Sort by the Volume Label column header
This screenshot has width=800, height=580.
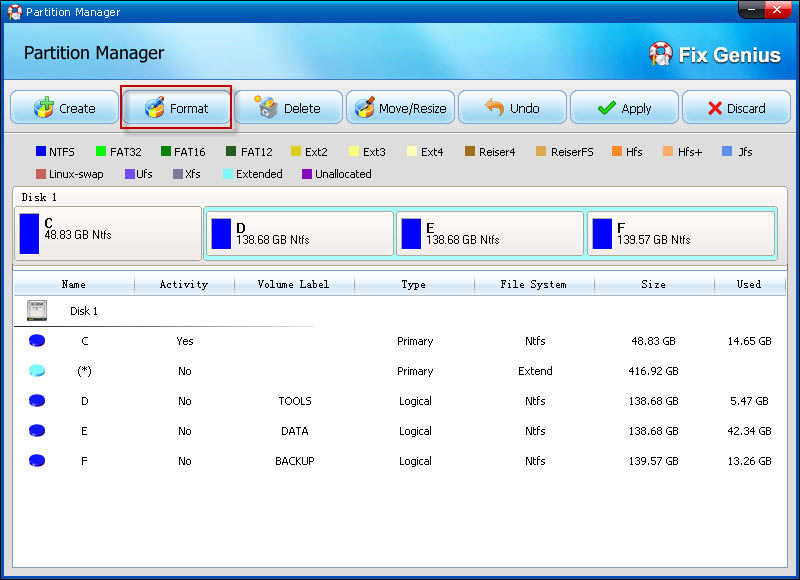(294, 284)
